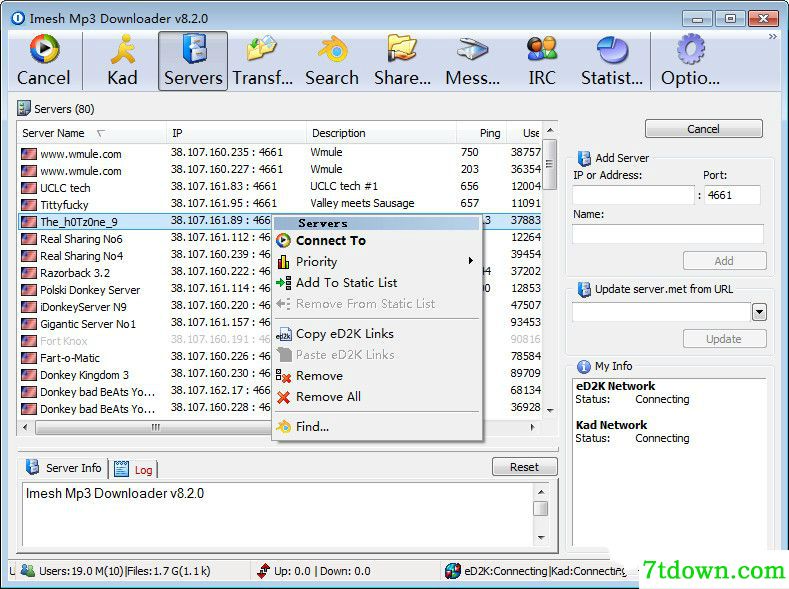Select the Fort Knox server row
This screenshot has height=589, width=789.
pos(144,341)
